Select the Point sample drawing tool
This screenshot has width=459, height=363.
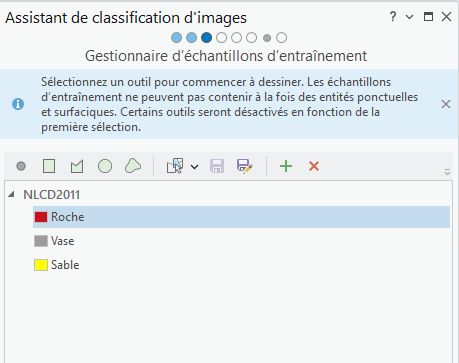(21, 166)
